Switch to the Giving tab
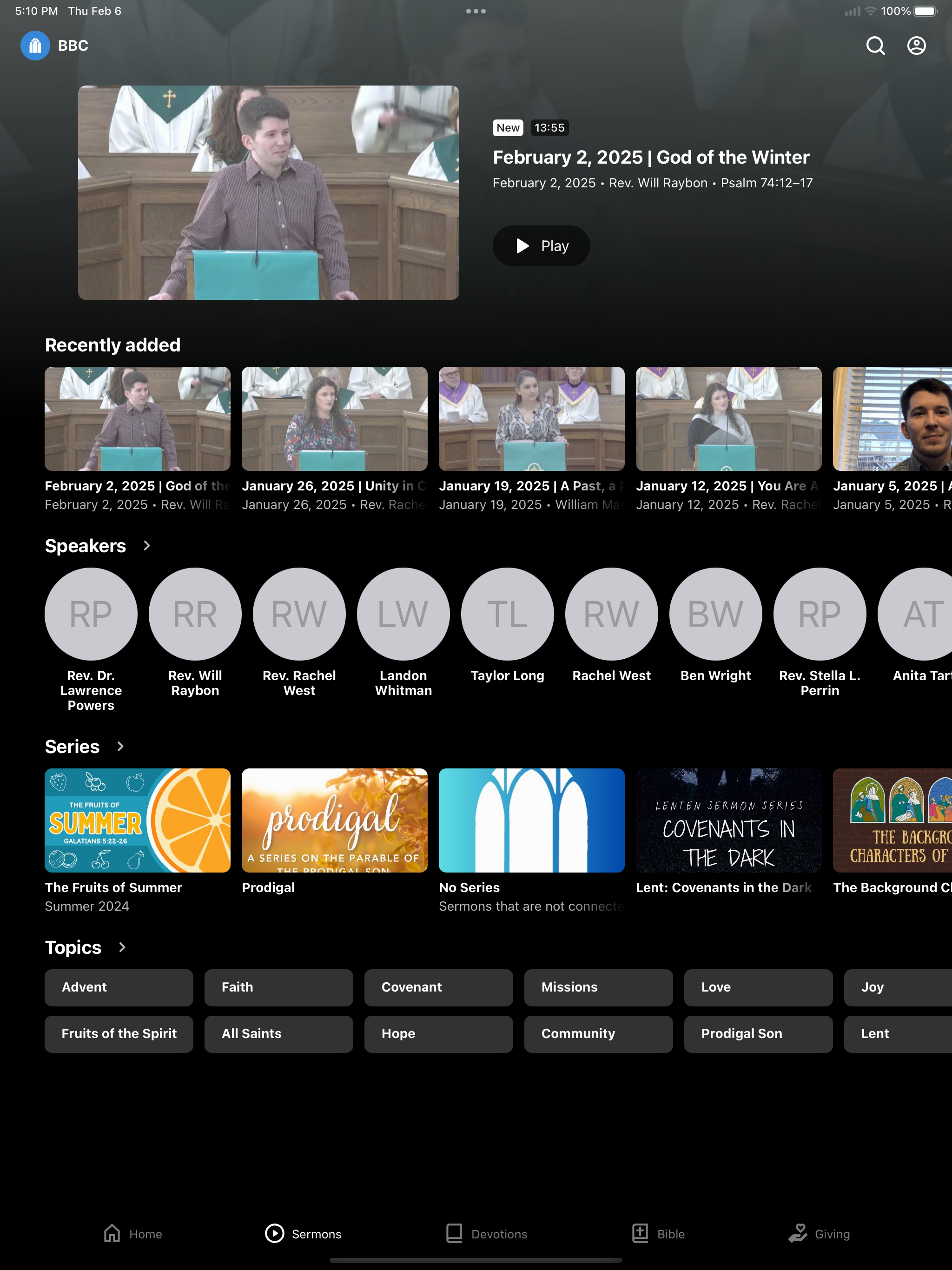The width and height of the screenshot is (952, 1270). point(819,1233)
